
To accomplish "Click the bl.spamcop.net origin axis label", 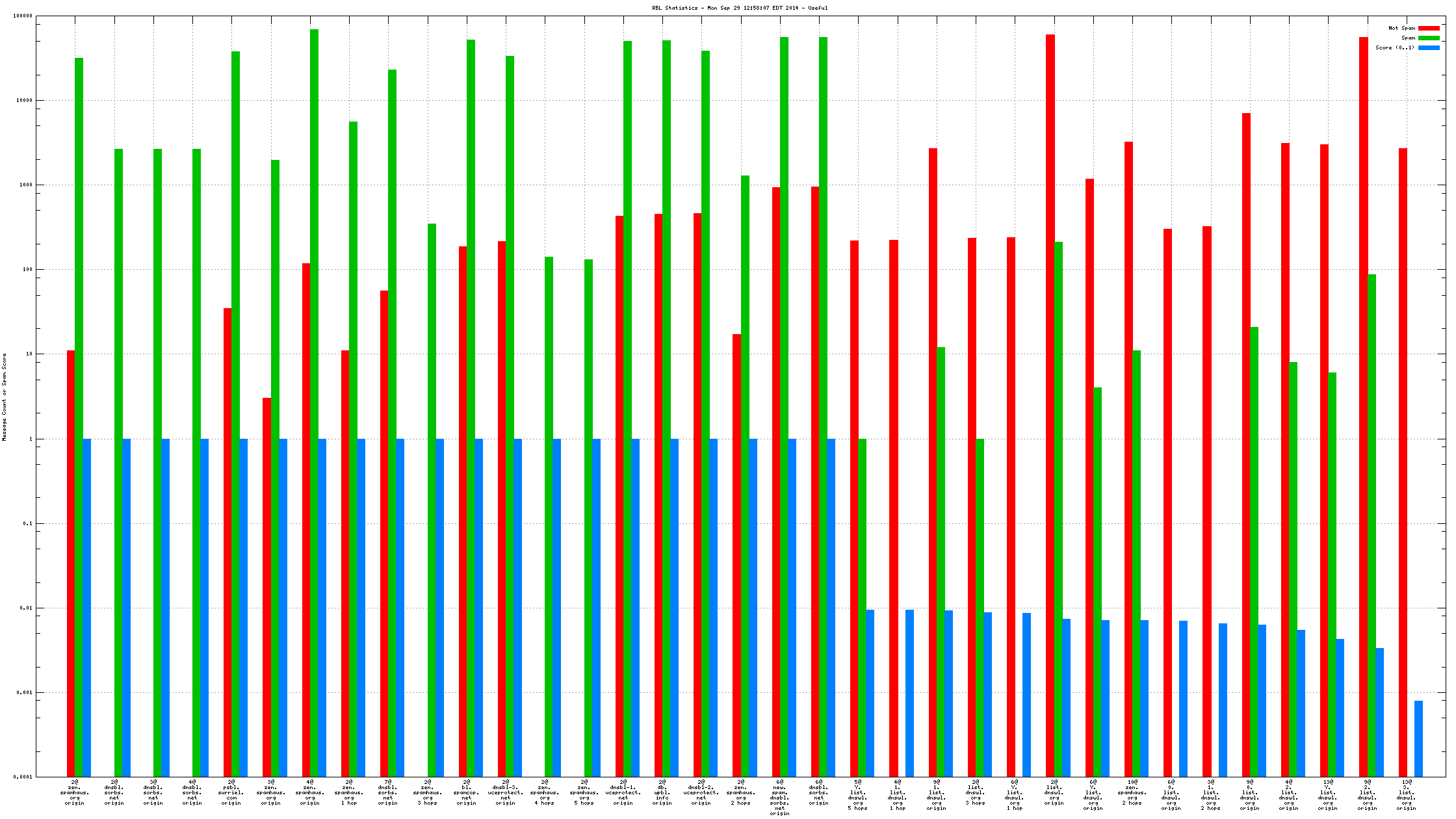I will click(466, 792).
